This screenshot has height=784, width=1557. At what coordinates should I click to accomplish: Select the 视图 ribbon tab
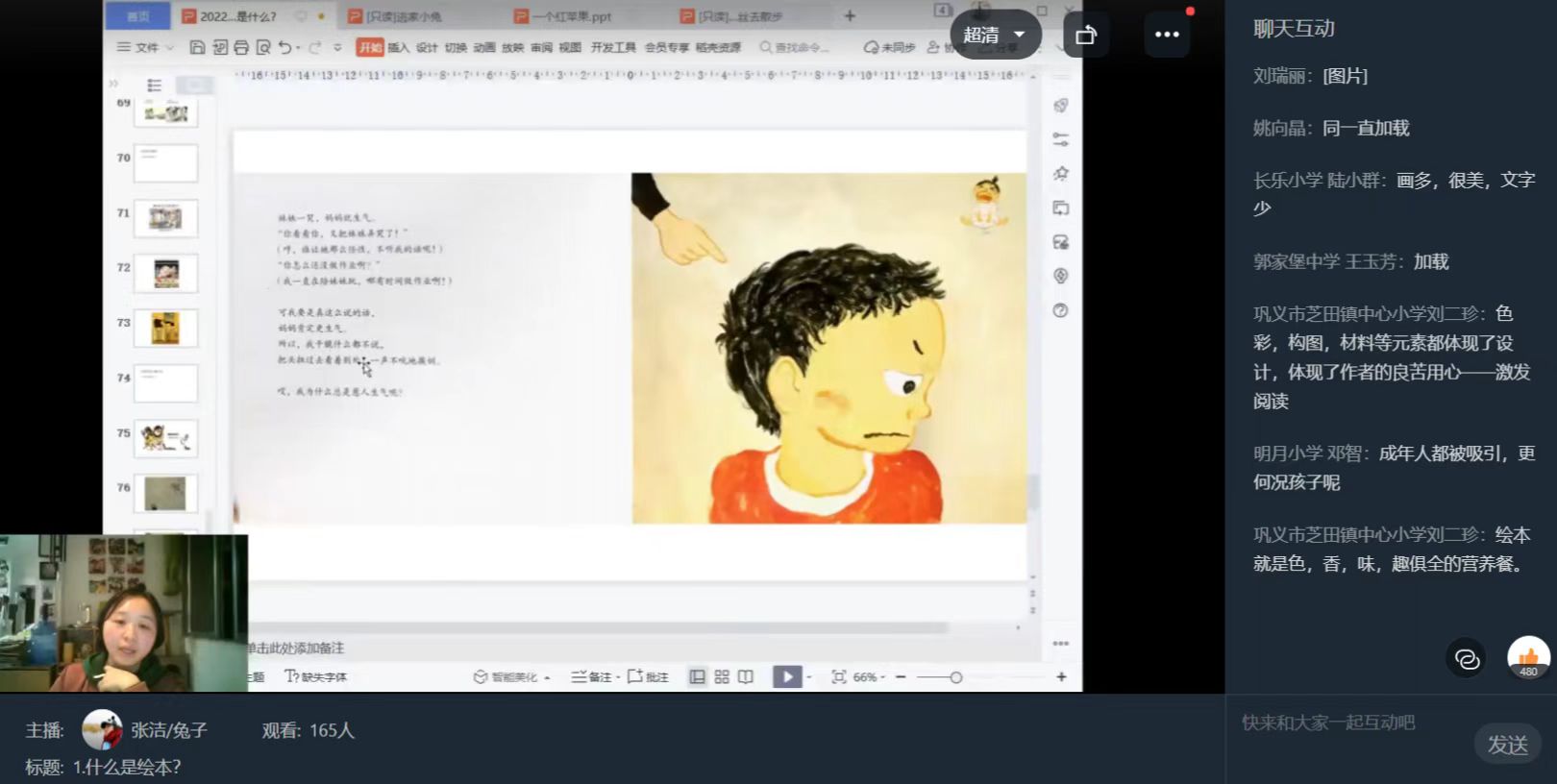570,47
